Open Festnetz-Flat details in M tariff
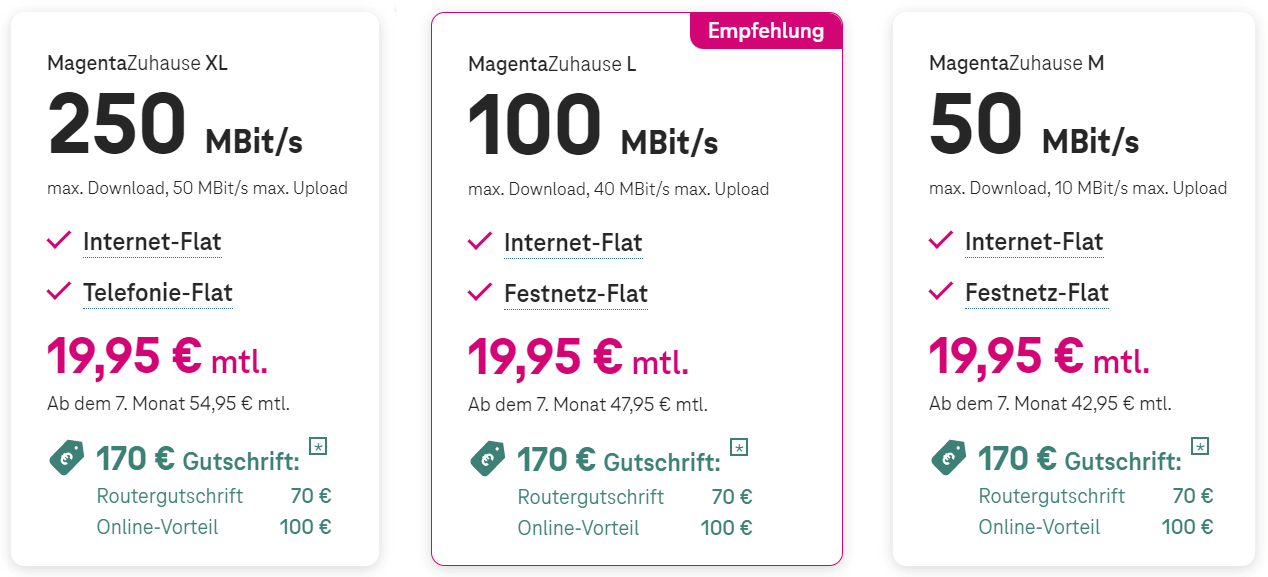 point(1037,293)
